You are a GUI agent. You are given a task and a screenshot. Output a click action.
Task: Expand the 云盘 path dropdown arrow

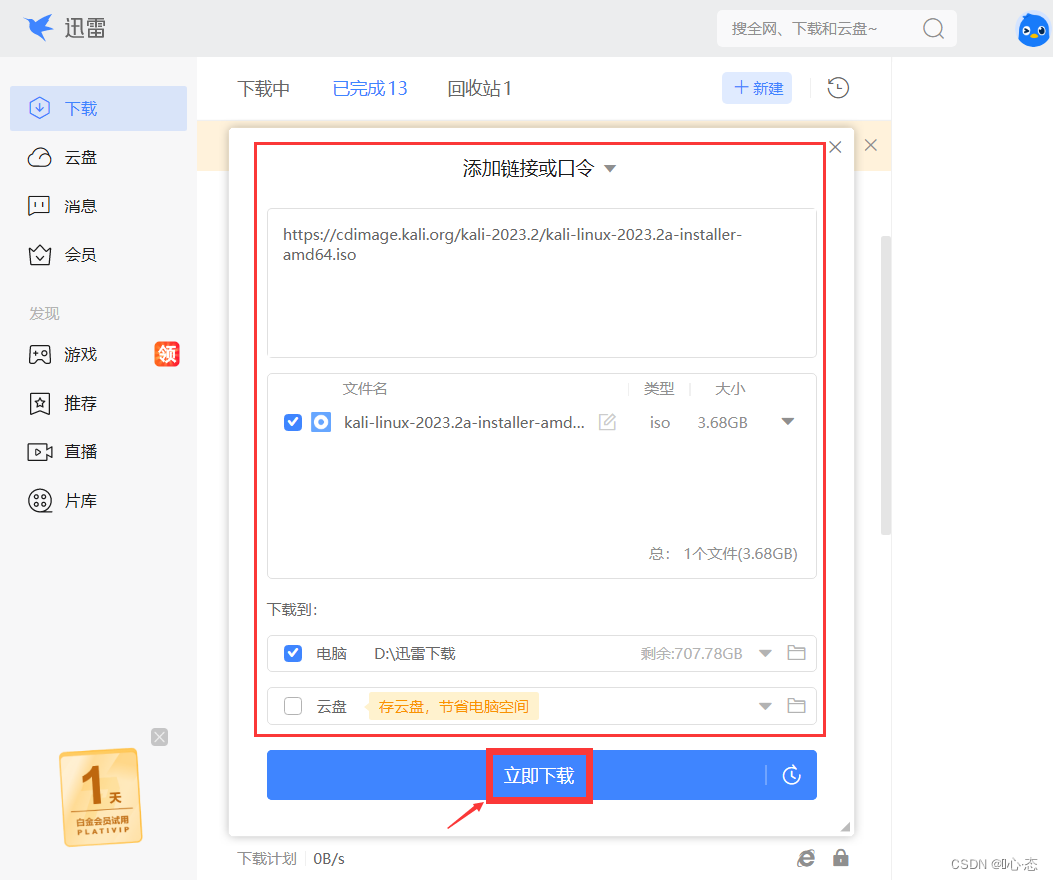[765, 706]
